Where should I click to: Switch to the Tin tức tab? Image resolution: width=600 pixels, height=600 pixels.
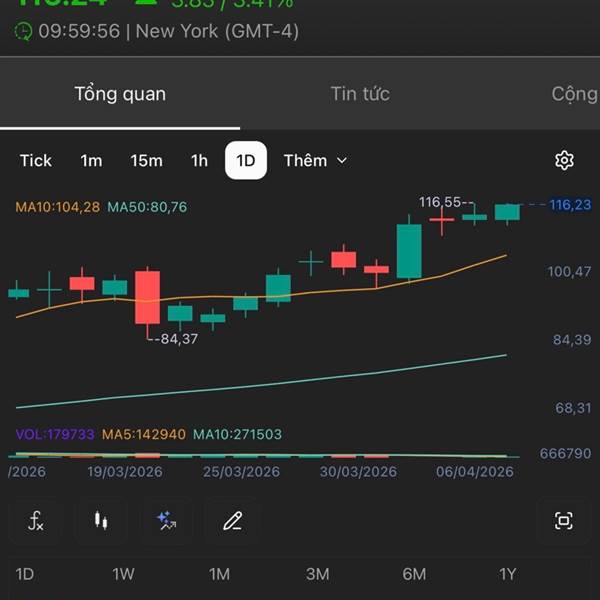tap(360, 94)
